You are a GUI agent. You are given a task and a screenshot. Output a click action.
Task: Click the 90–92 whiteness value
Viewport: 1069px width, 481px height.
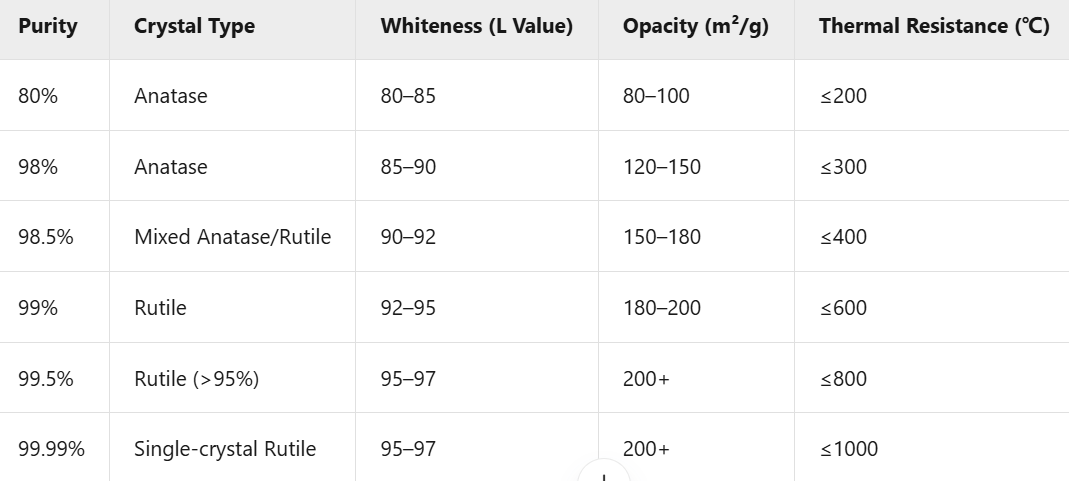click(408, 237)
